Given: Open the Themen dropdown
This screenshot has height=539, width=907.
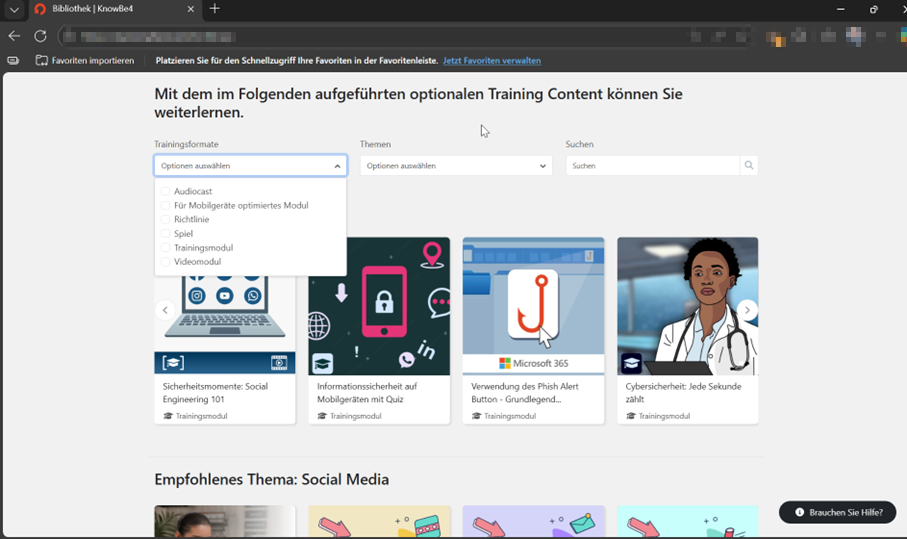Looking at the screenshot, I should coord(455,166).
